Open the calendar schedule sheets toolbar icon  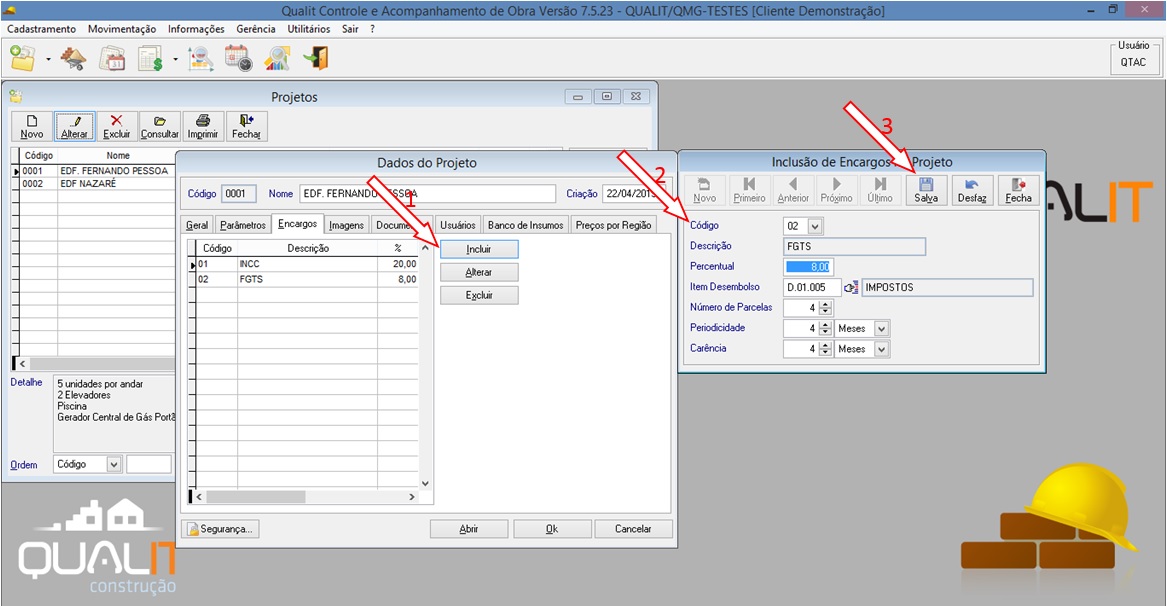coord(112,58)
